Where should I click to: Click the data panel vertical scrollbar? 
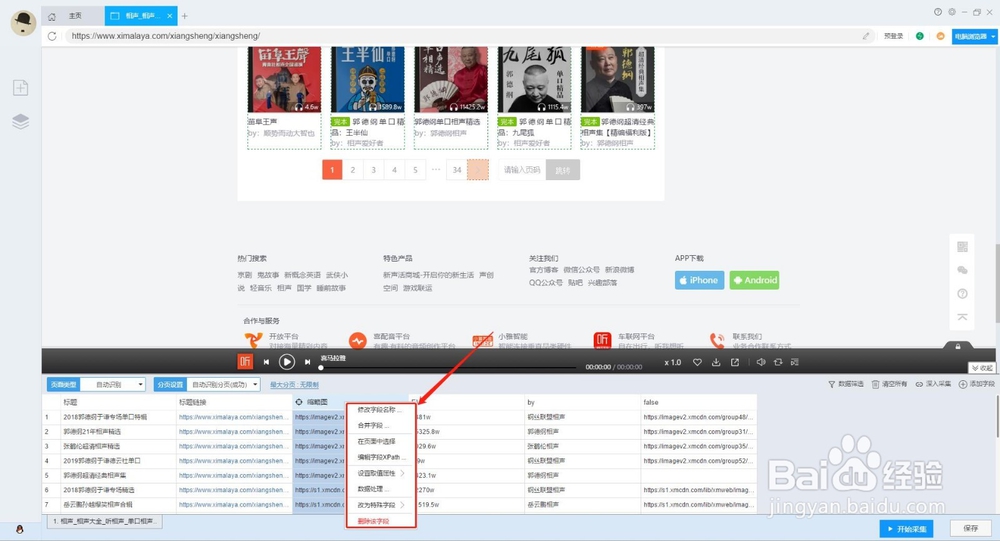pyautogui.click(x=997, y=418)
